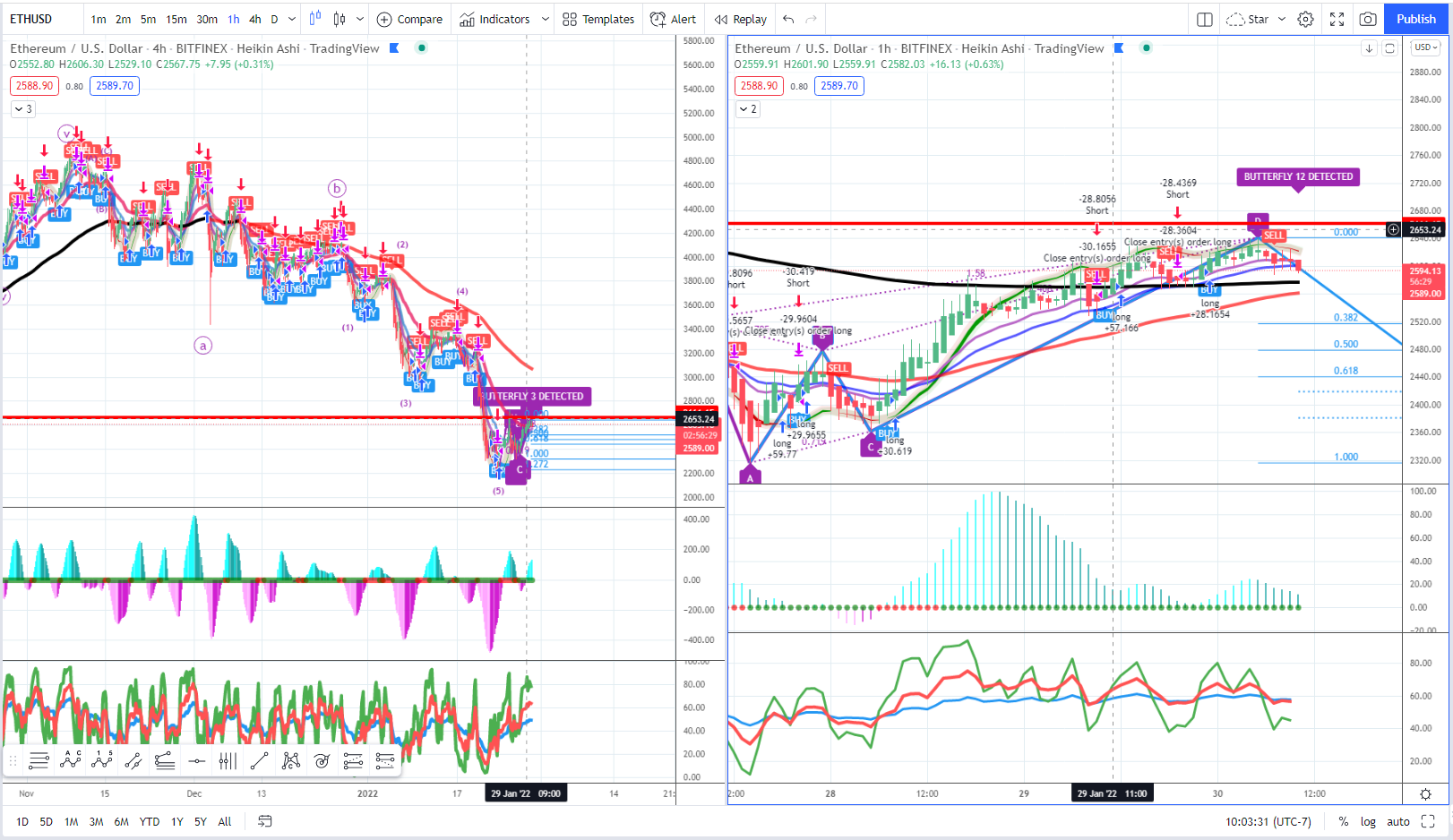This screenshot has height=840, width=1453.
Task: Select the 1m timeframe
Action: (99, 19)
